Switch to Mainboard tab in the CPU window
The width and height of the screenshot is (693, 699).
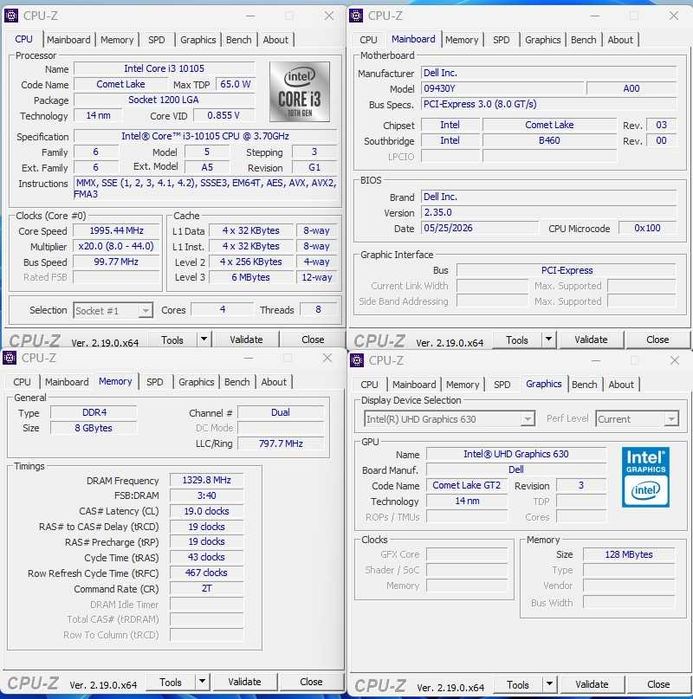[69, 40]
